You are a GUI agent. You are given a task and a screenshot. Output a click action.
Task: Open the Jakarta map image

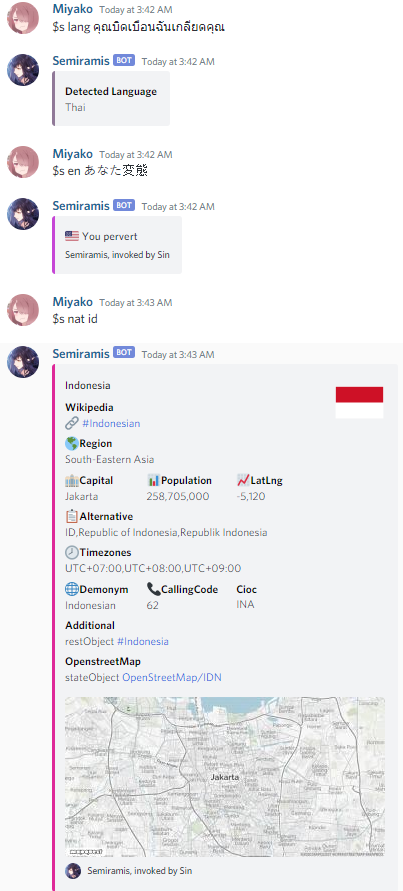225,777
